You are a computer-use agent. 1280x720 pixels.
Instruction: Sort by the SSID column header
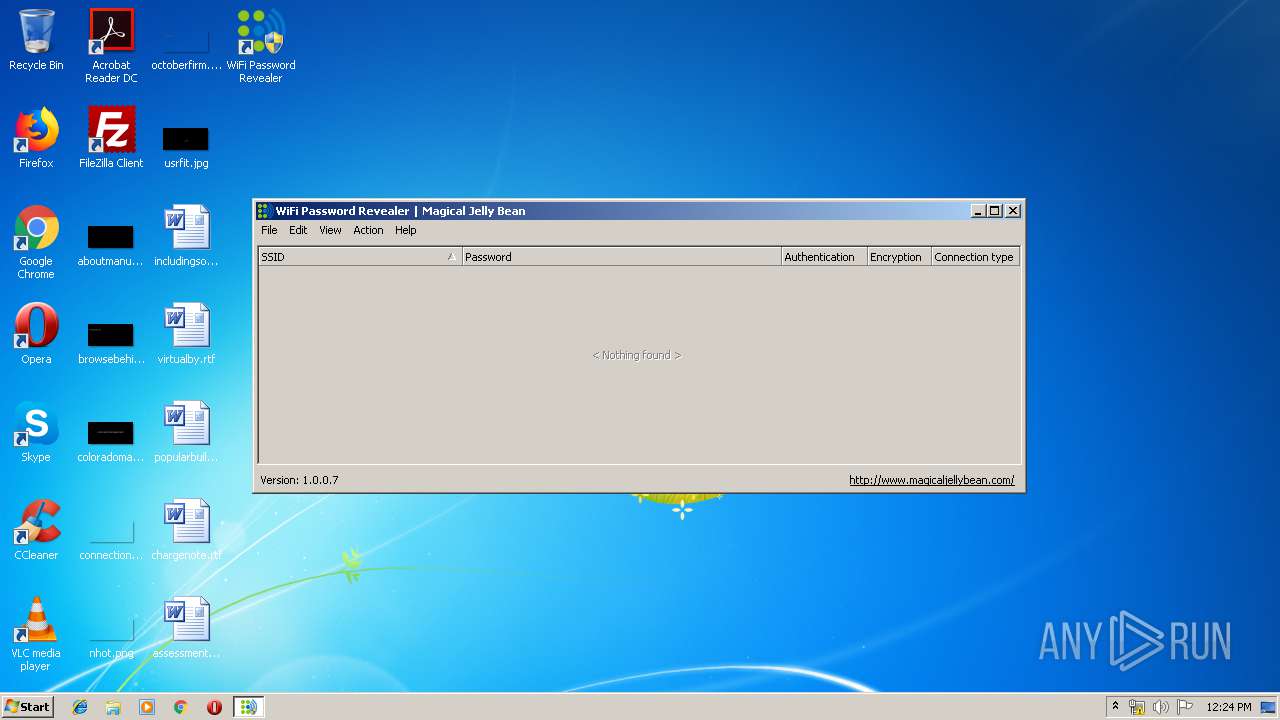[x=359, y=257]
